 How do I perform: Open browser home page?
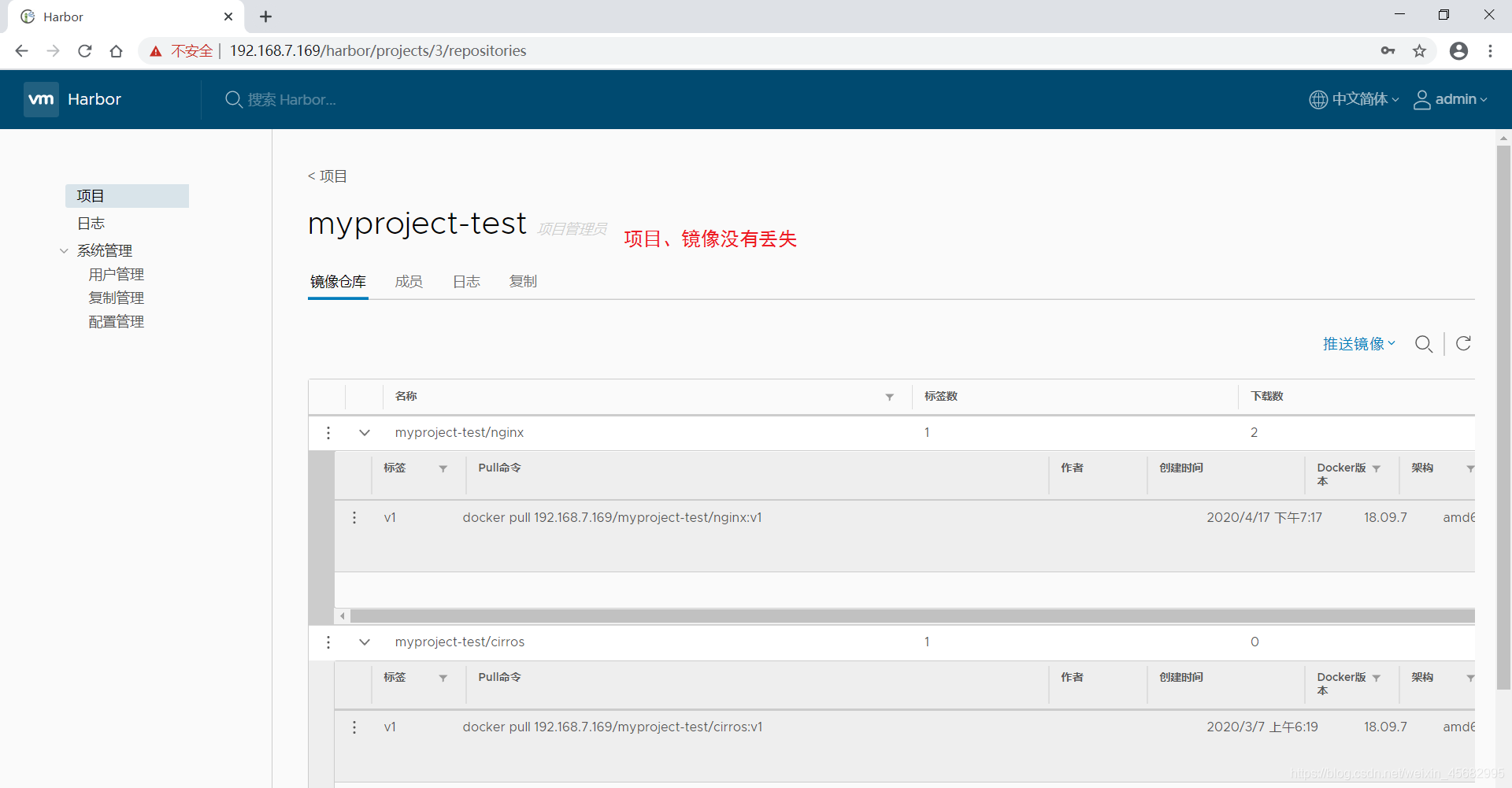(x=117, y=51)
